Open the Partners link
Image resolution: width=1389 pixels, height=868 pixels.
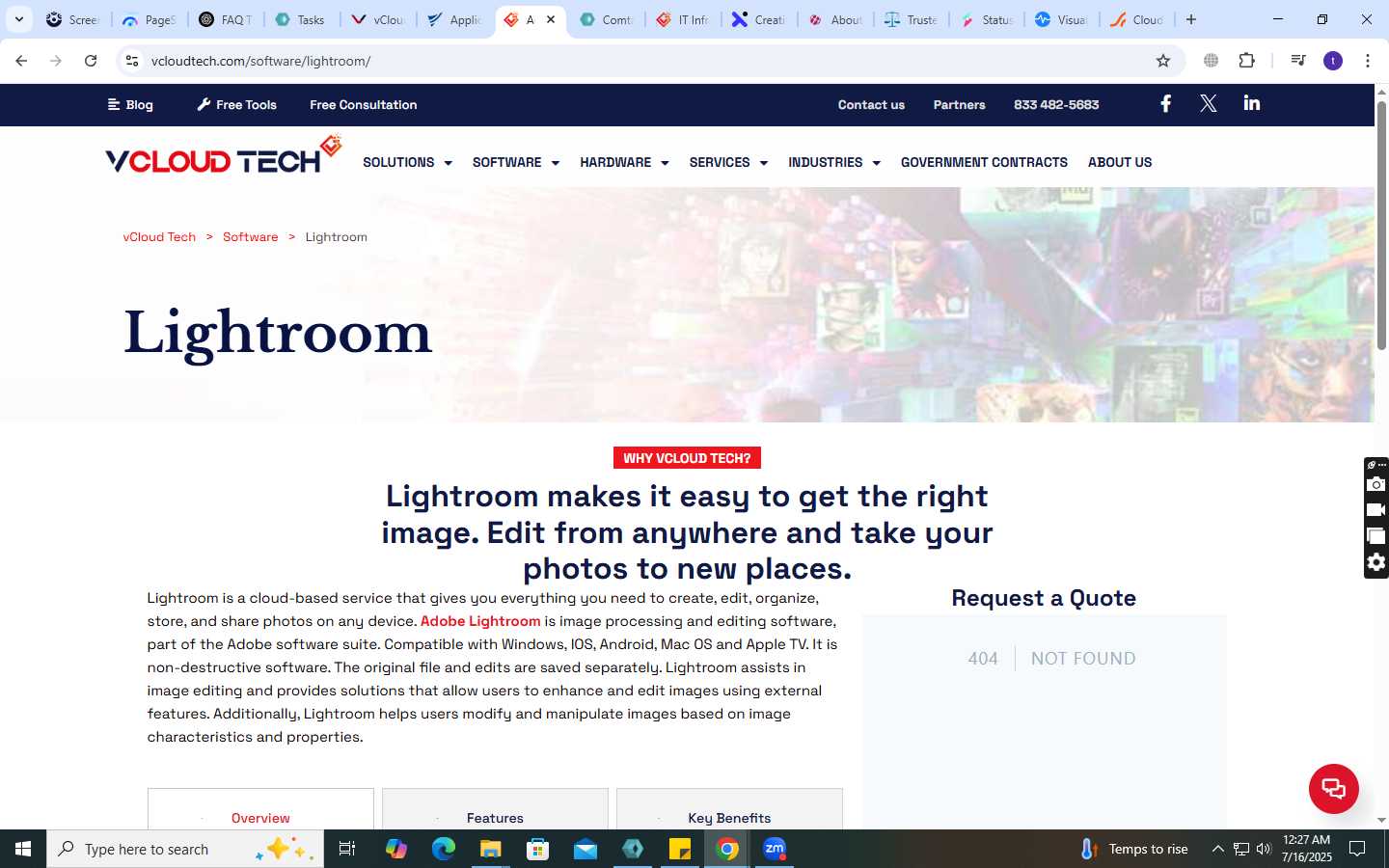pos(959,104)
